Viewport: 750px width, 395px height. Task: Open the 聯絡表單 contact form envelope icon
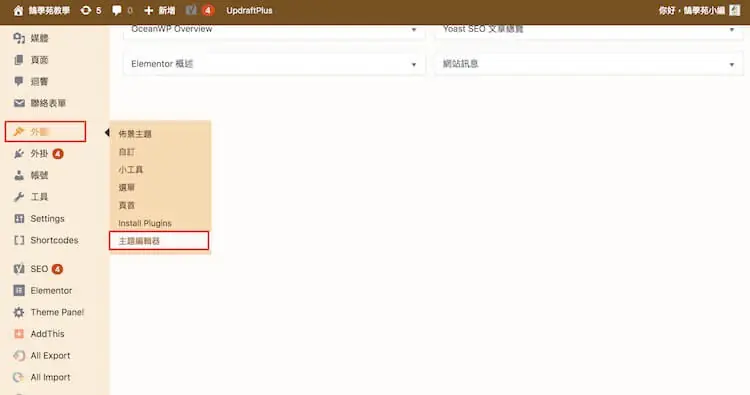pos(19,103)
